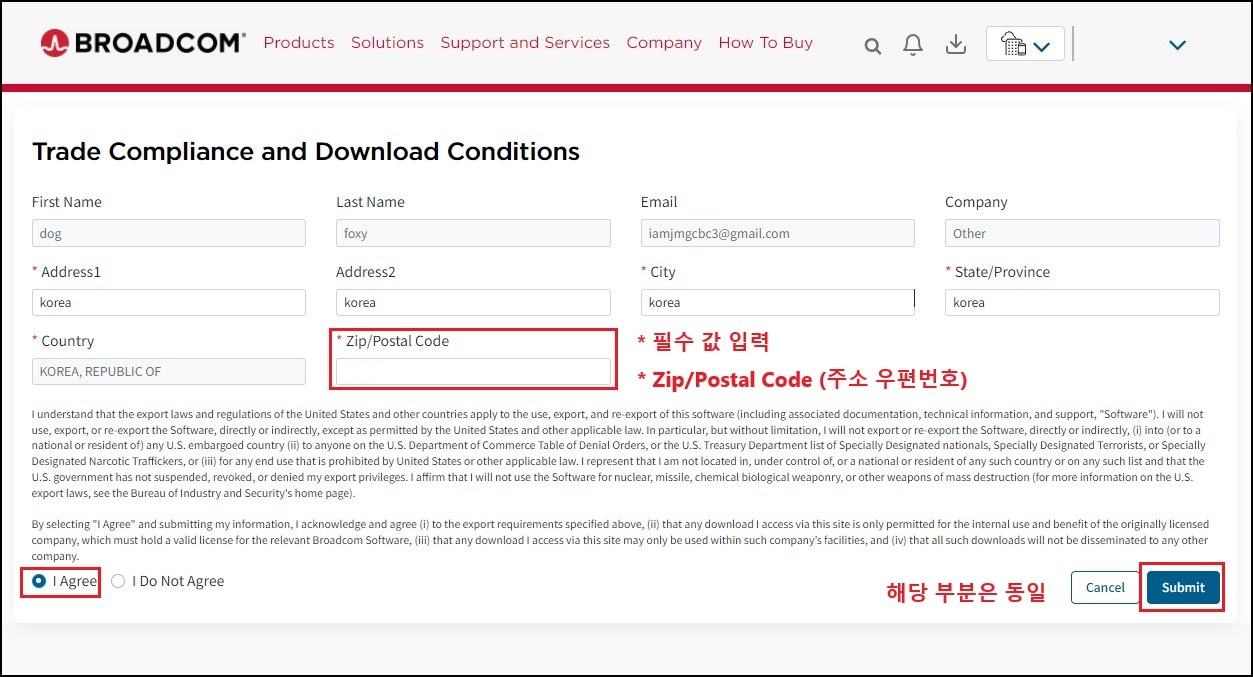Open the cloud building division dropdown
Viewport: 1253px width, 677px height.
point(1025,44)
